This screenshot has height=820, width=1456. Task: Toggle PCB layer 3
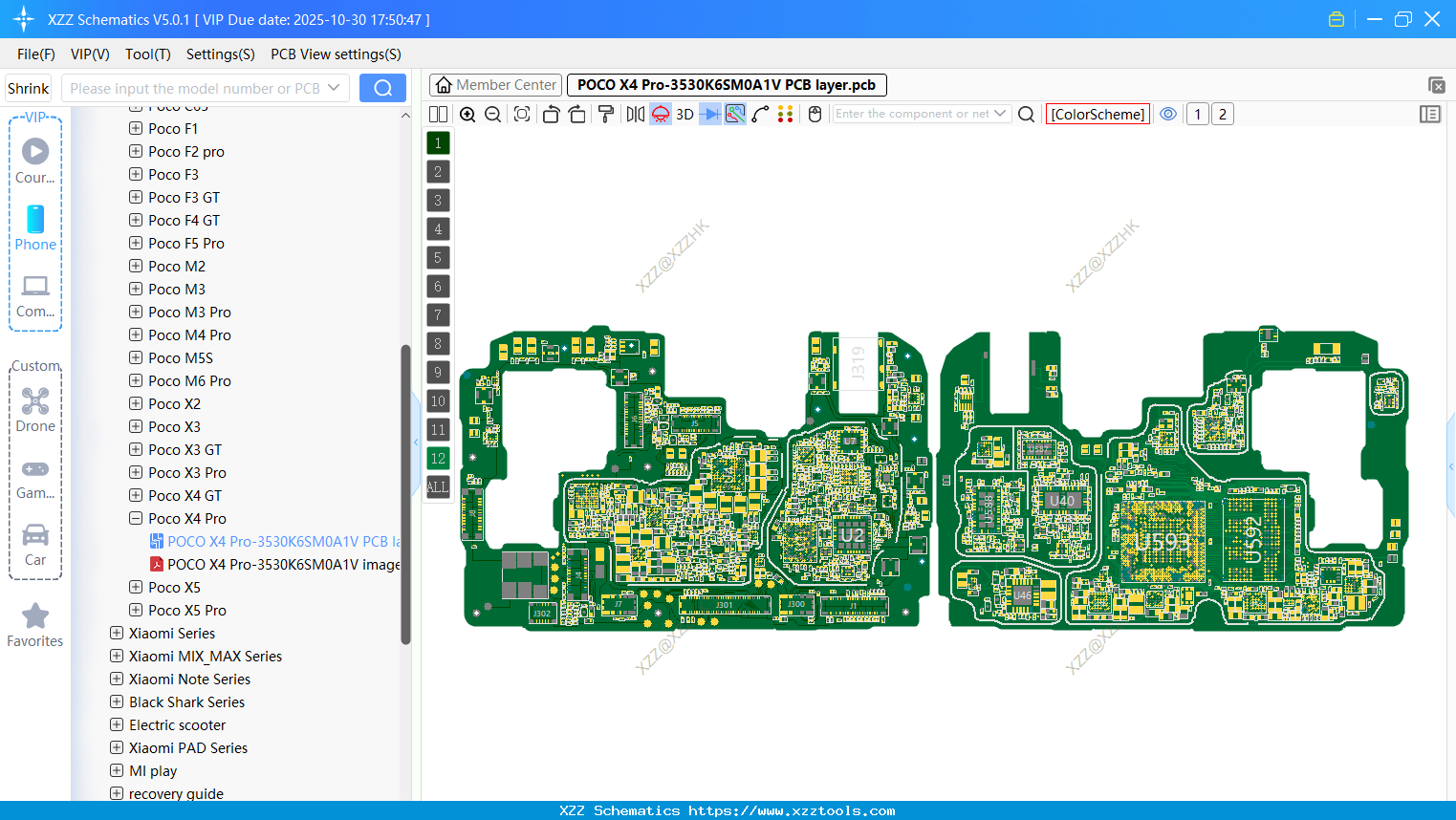(438, 201)
